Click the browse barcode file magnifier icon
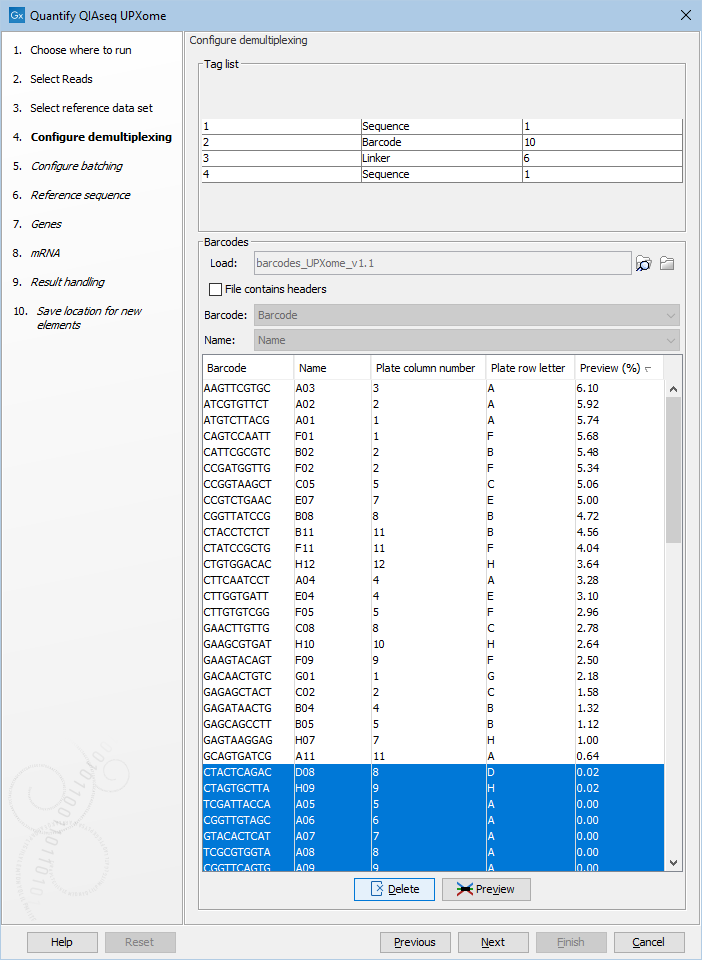This screenshot has height=960, width=702. tap(643, 264)
